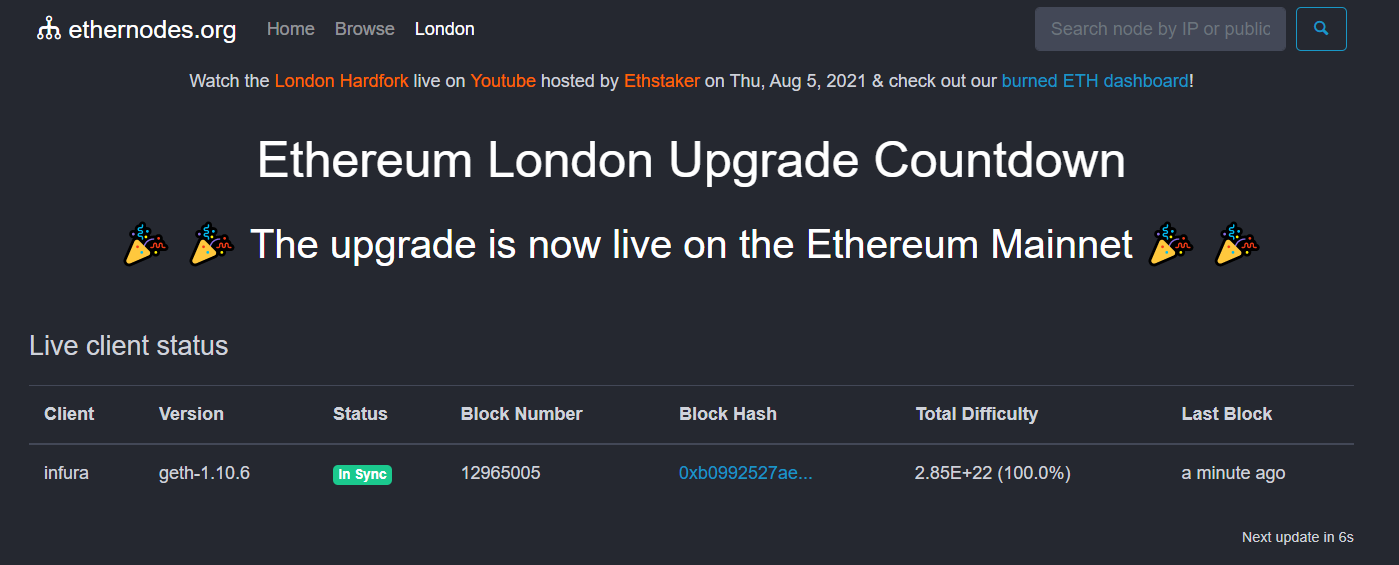Viewport: 1399px width, 565px height.
Task: Click the ethernodes network logo icon
Action: pyautogui.click(x=49, y=29)
